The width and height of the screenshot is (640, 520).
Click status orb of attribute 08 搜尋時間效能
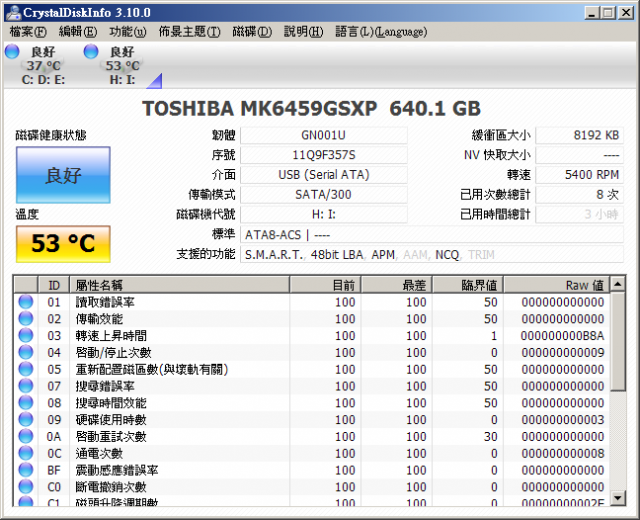26,403
